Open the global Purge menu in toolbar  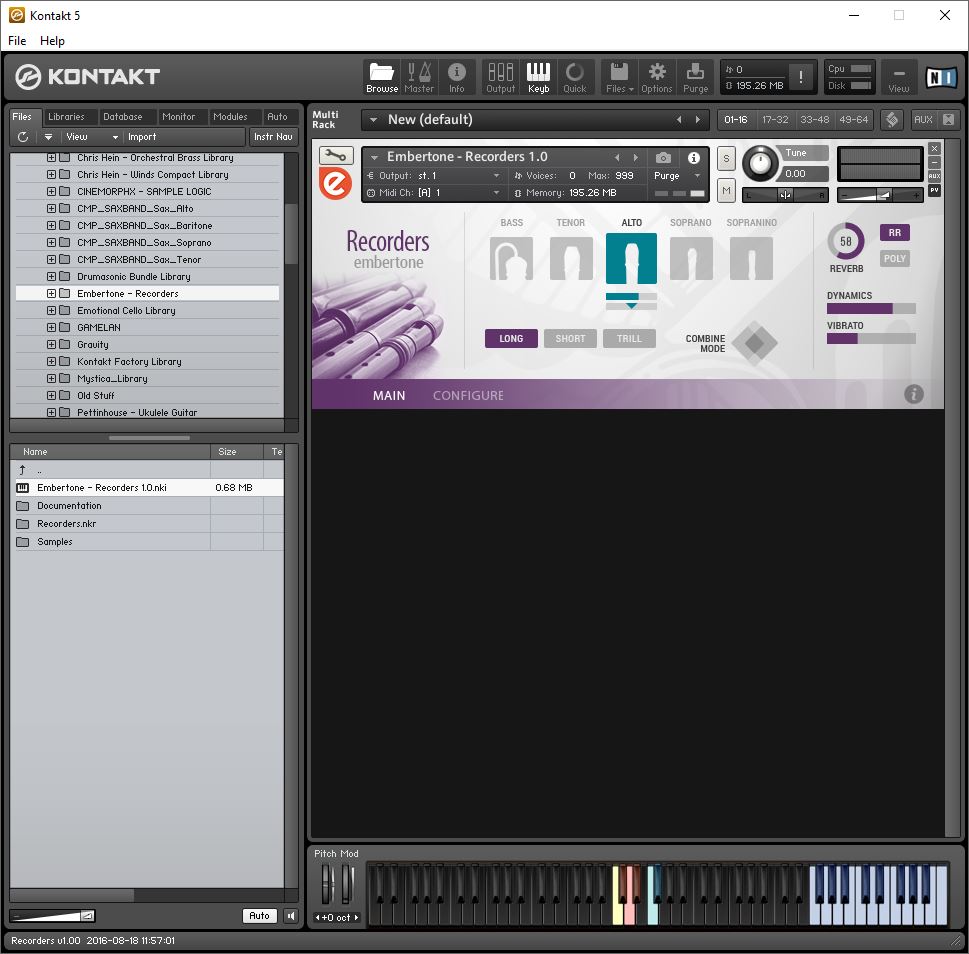[x=695, y=77]
